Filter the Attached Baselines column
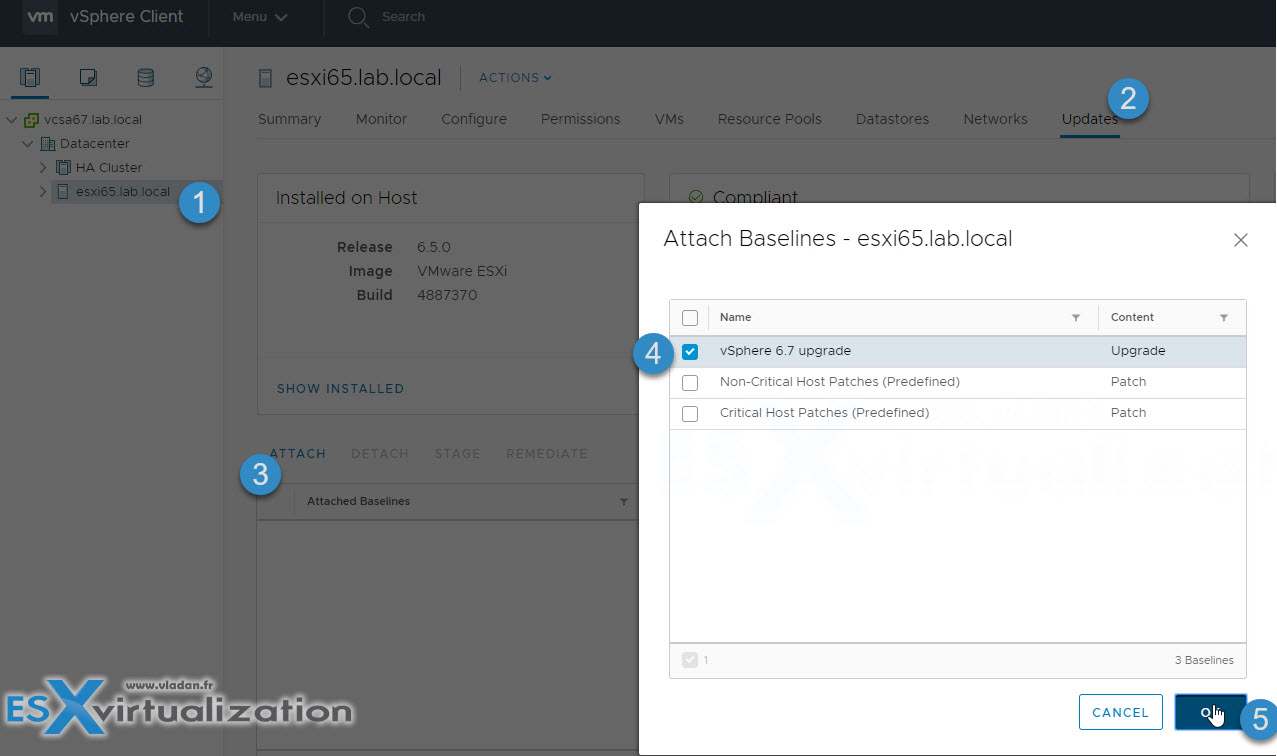 (x=624, y=502)
